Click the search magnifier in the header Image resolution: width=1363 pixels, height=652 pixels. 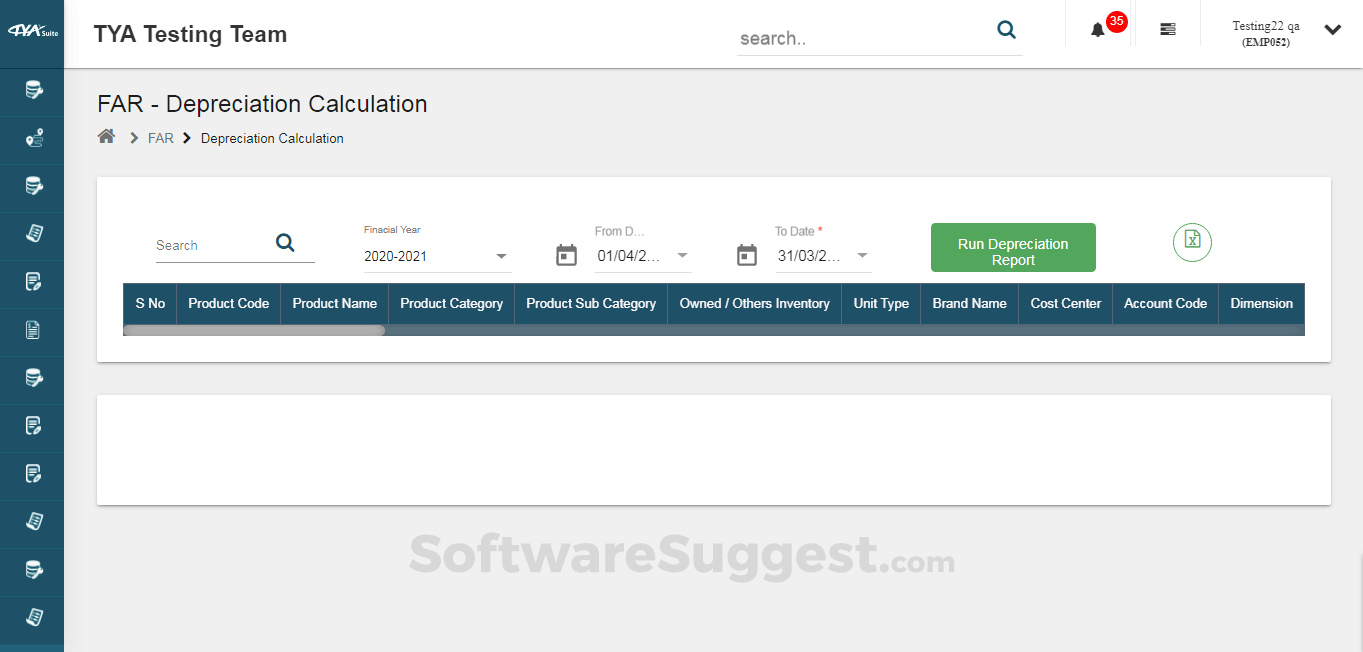[1006, 30]
